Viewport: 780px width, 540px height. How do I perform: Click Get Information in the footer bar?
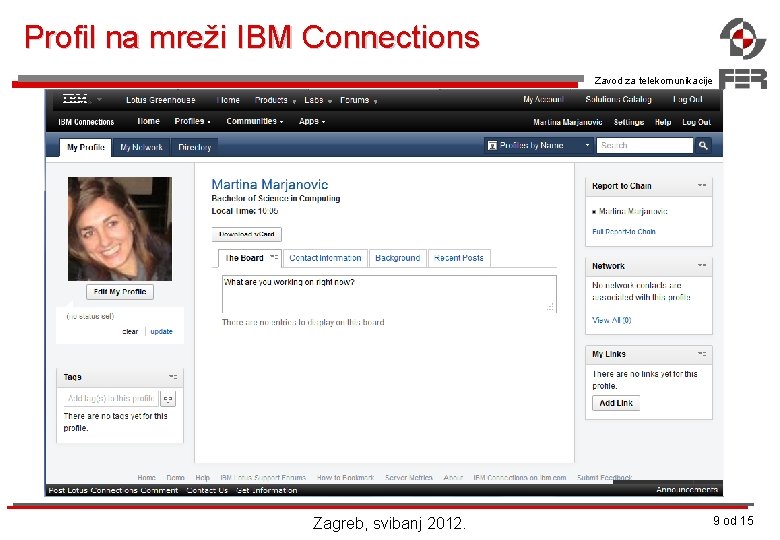267,490
